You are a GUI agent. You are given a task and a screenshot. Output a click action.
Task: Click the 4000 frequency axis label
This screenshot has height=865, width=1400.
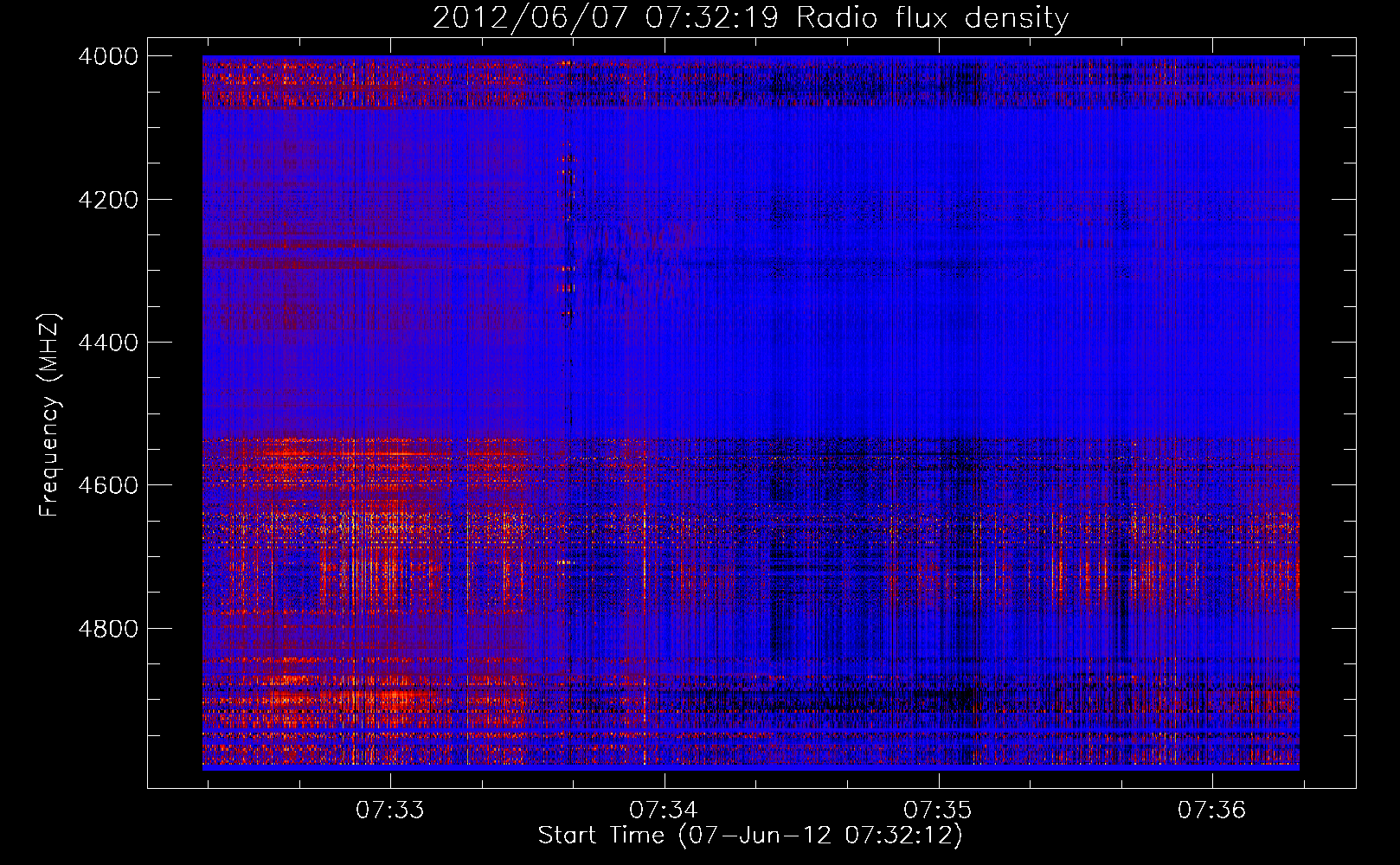[x=108, y=56]
